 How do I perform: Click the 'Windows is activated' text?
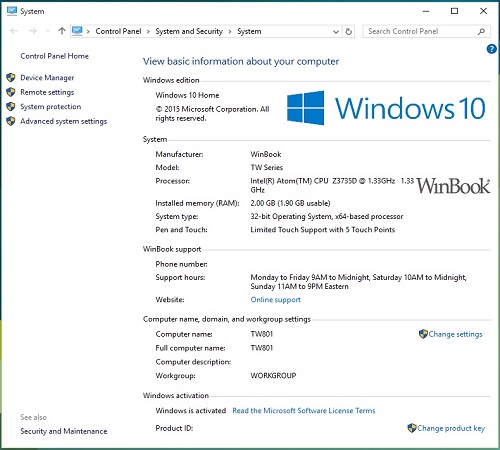click(191, 411)
